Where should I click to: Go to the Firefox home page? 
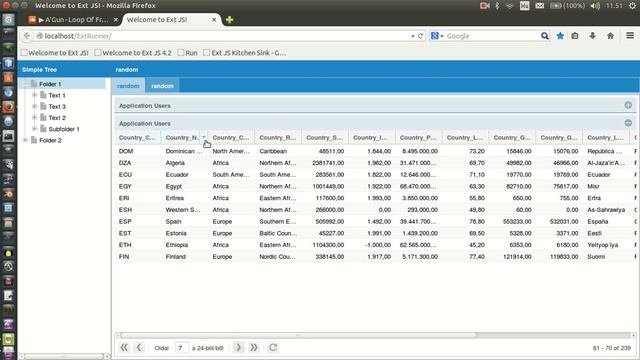[610, 36]
